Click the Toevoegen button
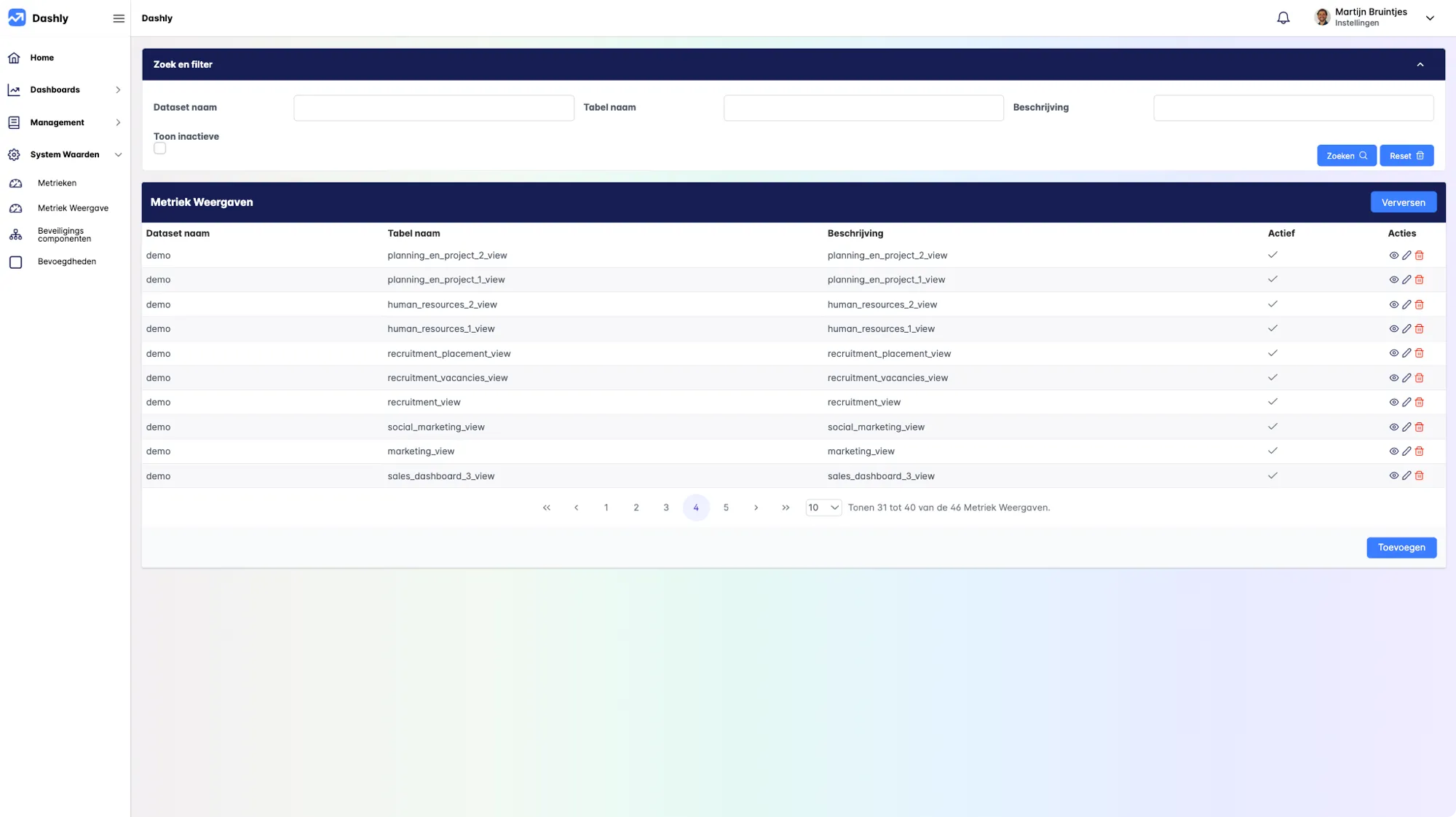This screenshot has width=1456, height=817. pyautogui.click(x=1401, y=548)
